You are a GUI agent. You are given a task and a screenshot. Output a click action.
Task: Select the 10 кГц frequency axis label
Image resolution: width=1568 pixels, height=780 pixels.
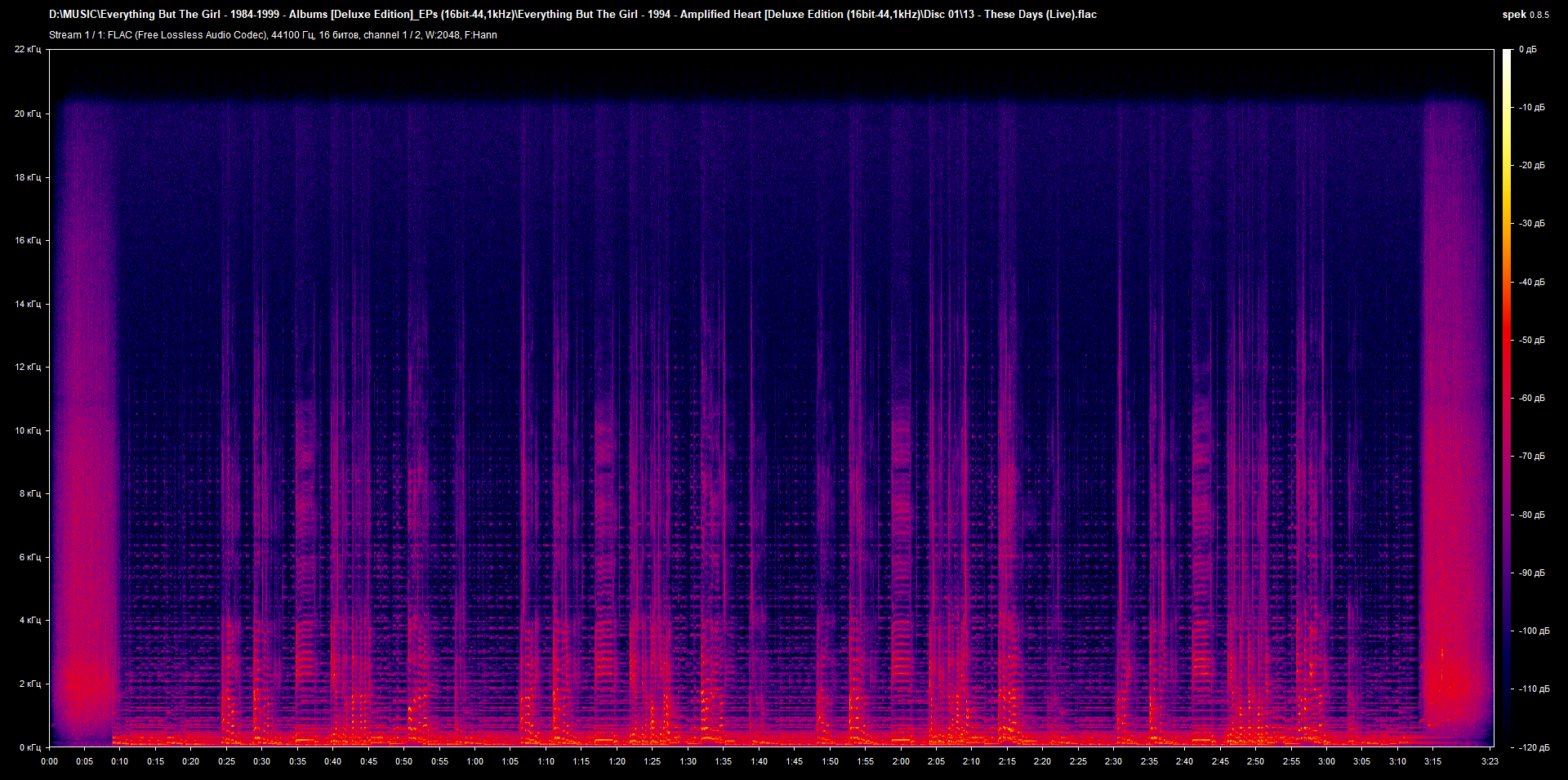[x=28, y=430]
